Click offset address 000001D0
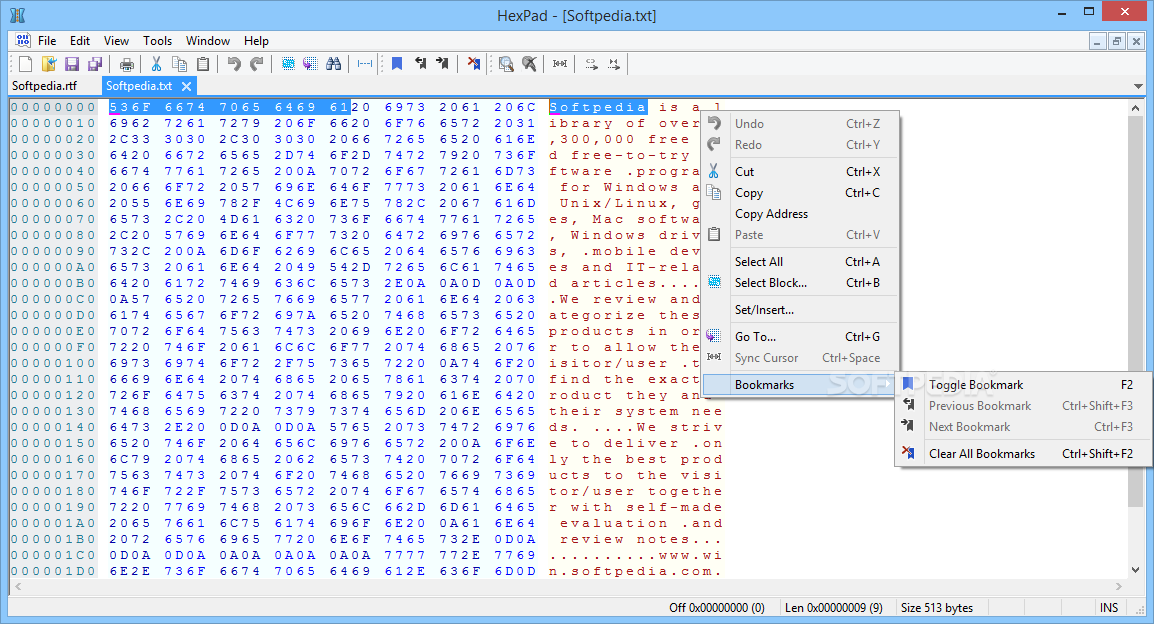The width and height of the screenshot is (1154, 624). [x=53, y=572]
